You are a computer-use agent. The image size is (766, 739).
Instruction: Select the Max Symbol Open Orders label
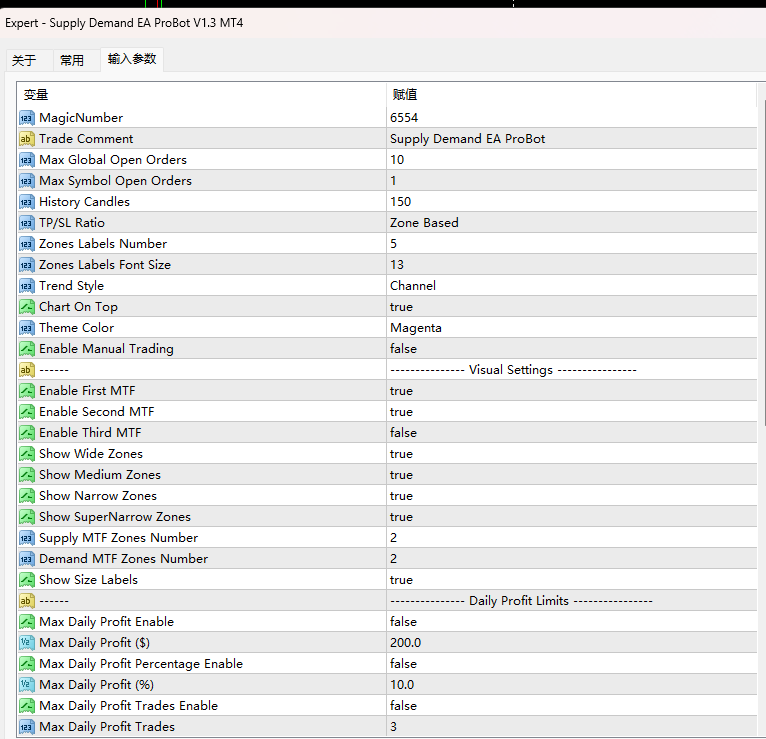tap(115, 181)
